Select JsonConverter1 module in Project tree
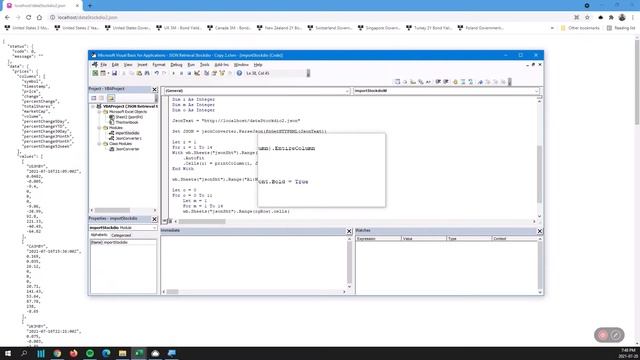This screenshot has height=360, width=640. pyautogui.click(x=125, y=138)
